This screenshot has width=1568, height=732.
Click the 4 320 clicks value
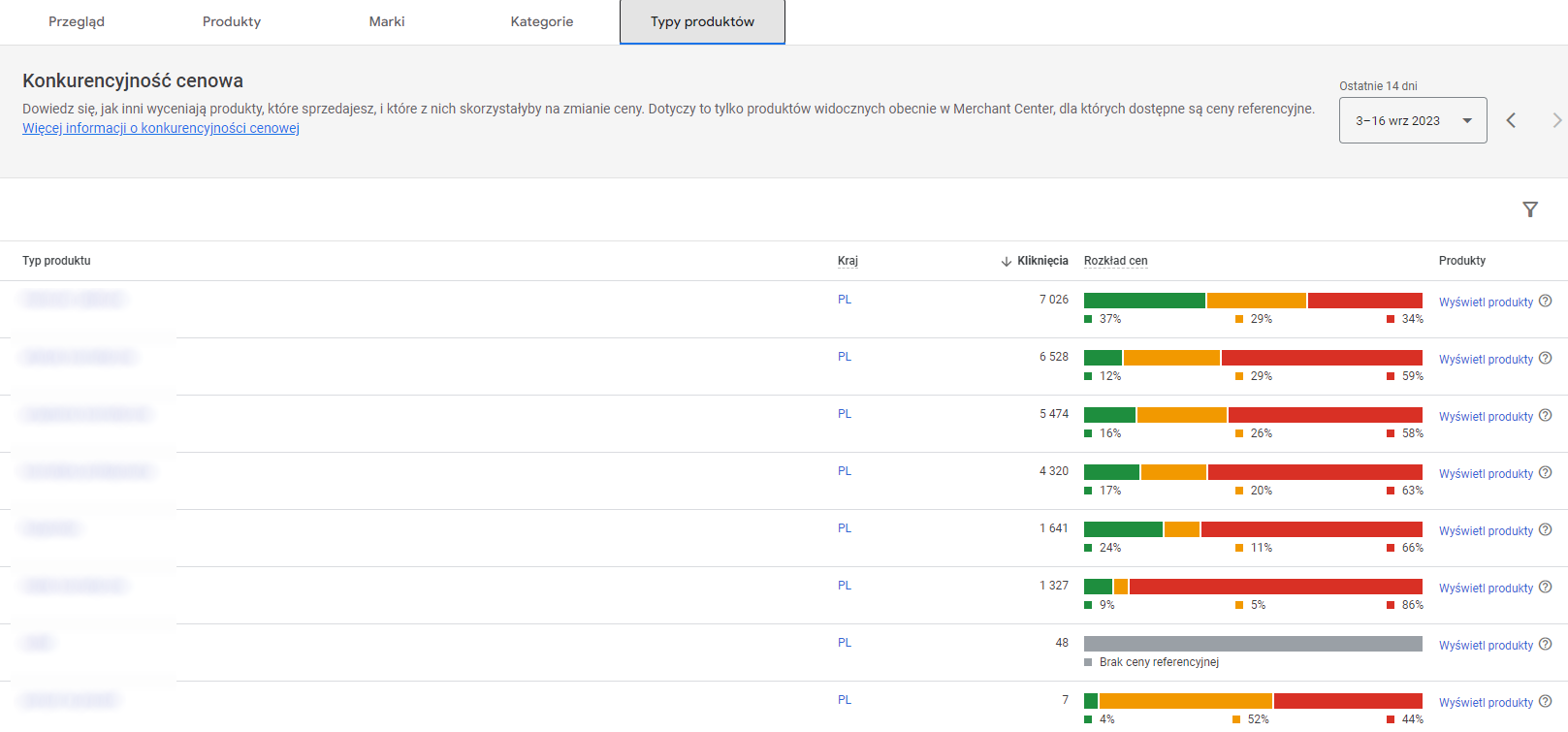(1054, 471)
